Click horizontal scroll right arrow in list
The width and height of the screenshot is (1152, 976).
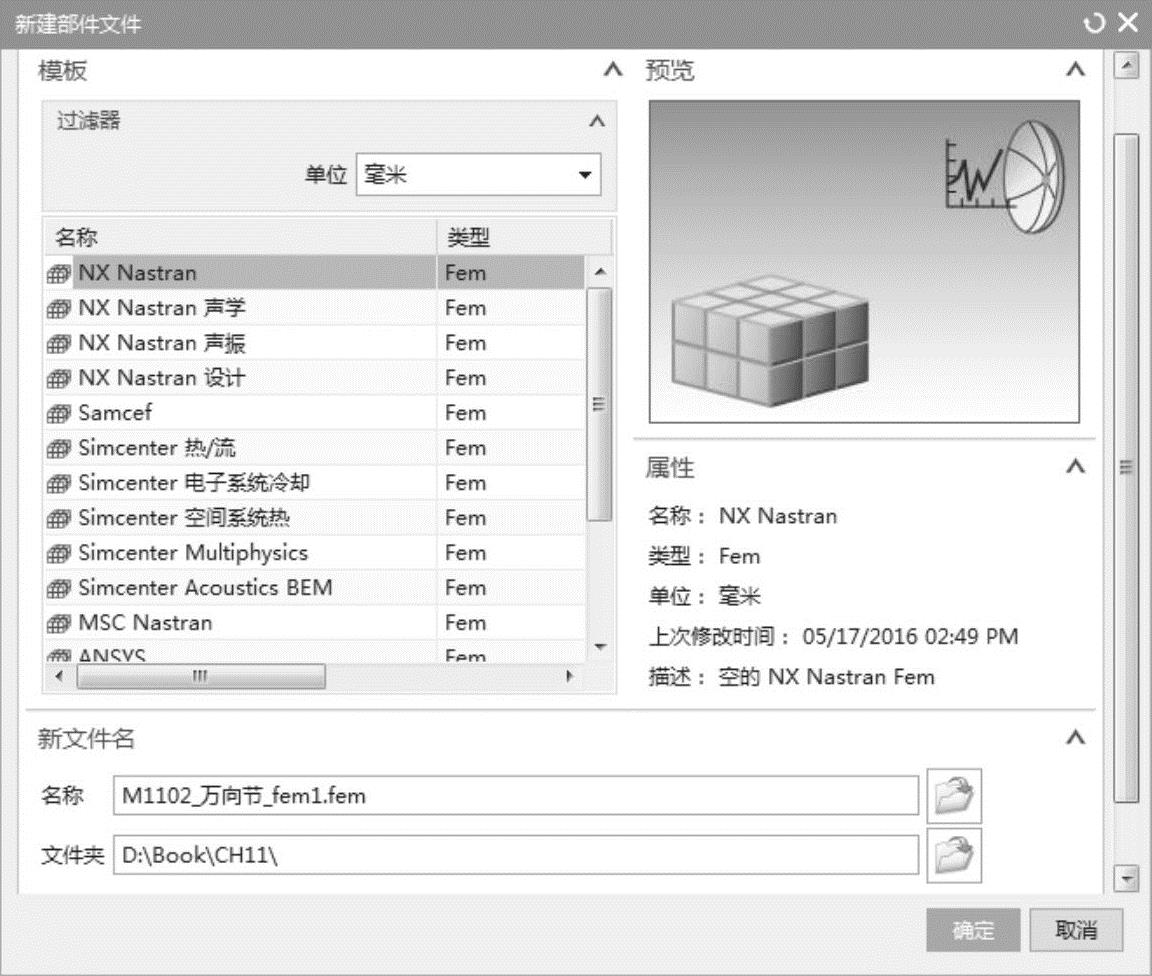[569, 676]
